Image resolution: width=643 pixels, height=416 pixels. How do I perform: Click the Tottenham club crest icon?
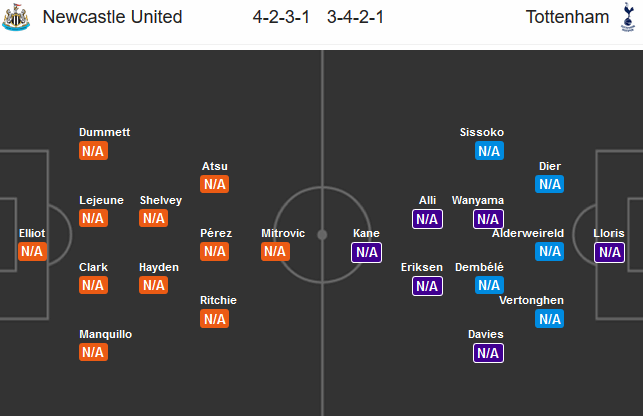point(626,18)
